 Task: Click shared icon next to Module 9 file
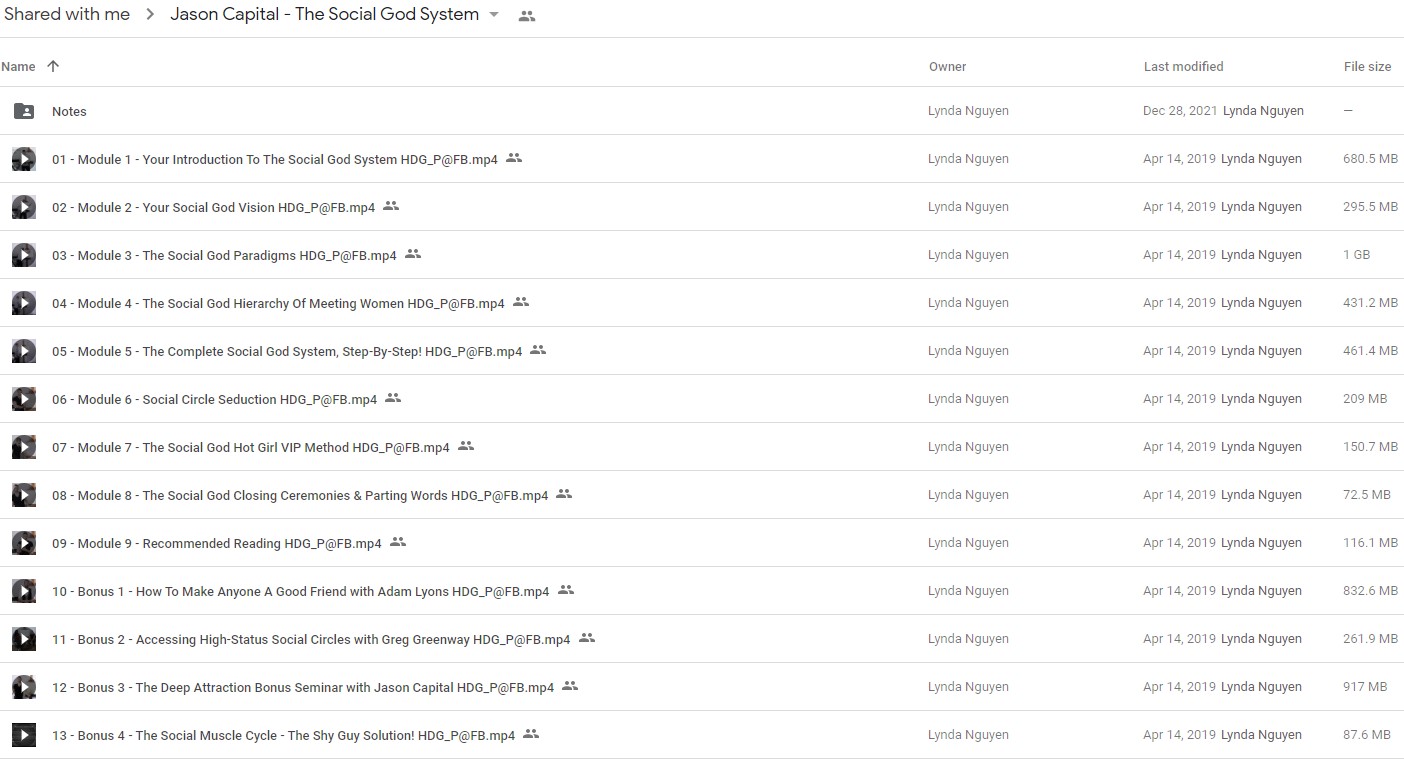tap(398, 542)
